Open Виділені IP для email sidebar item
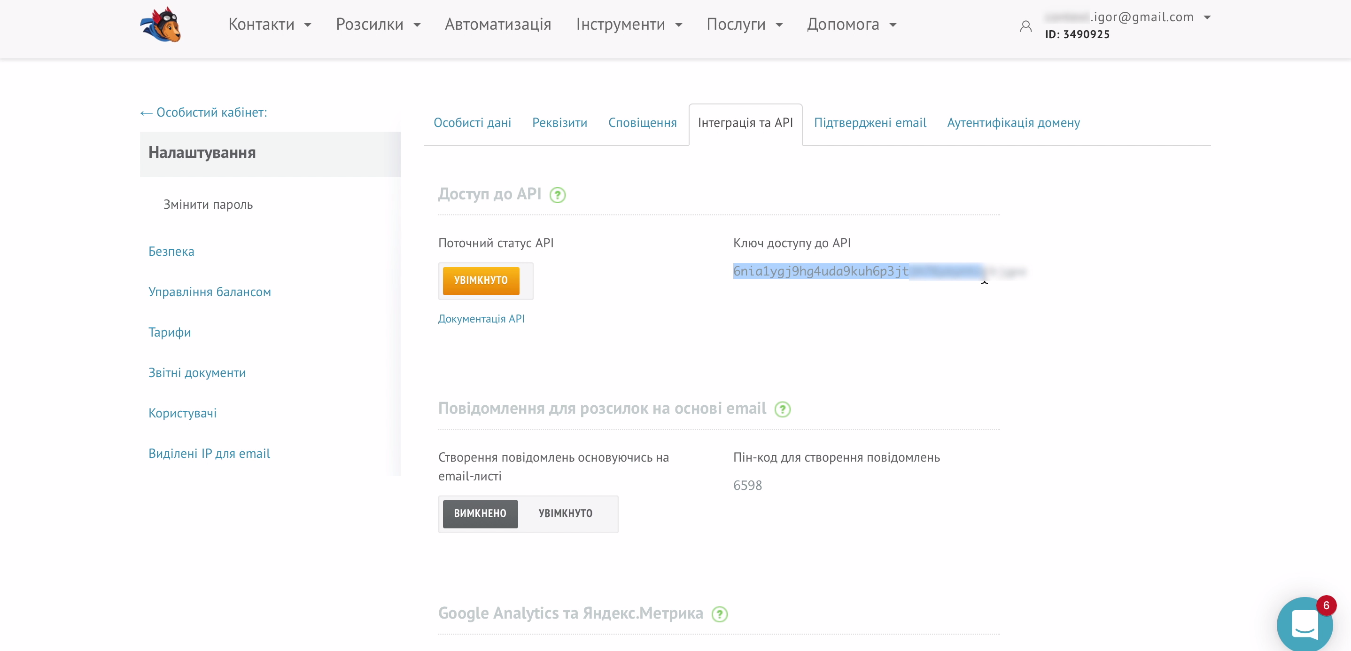 pyautogui.click(x=209, y=454)
